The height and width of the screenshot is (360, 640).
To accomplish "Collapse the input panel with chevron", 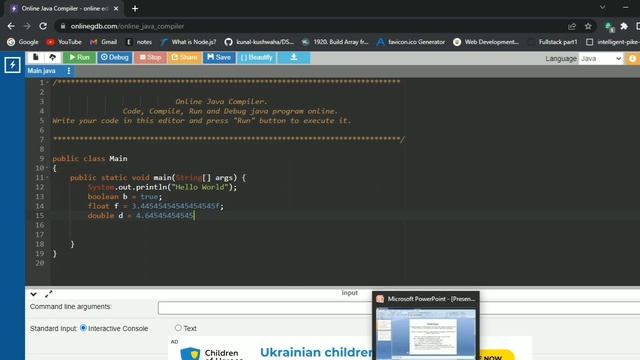I will pos(33,294).
